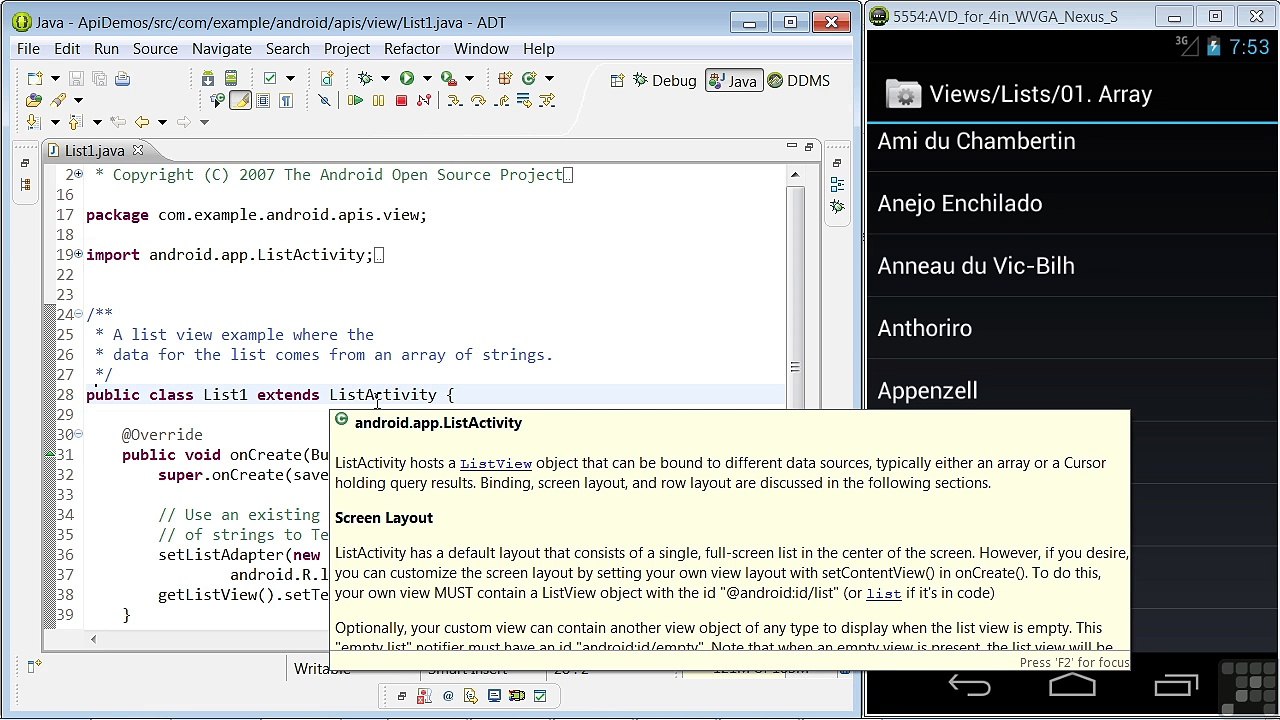
Task: Click the New Java Class icon
Action: tap(528, 79)
